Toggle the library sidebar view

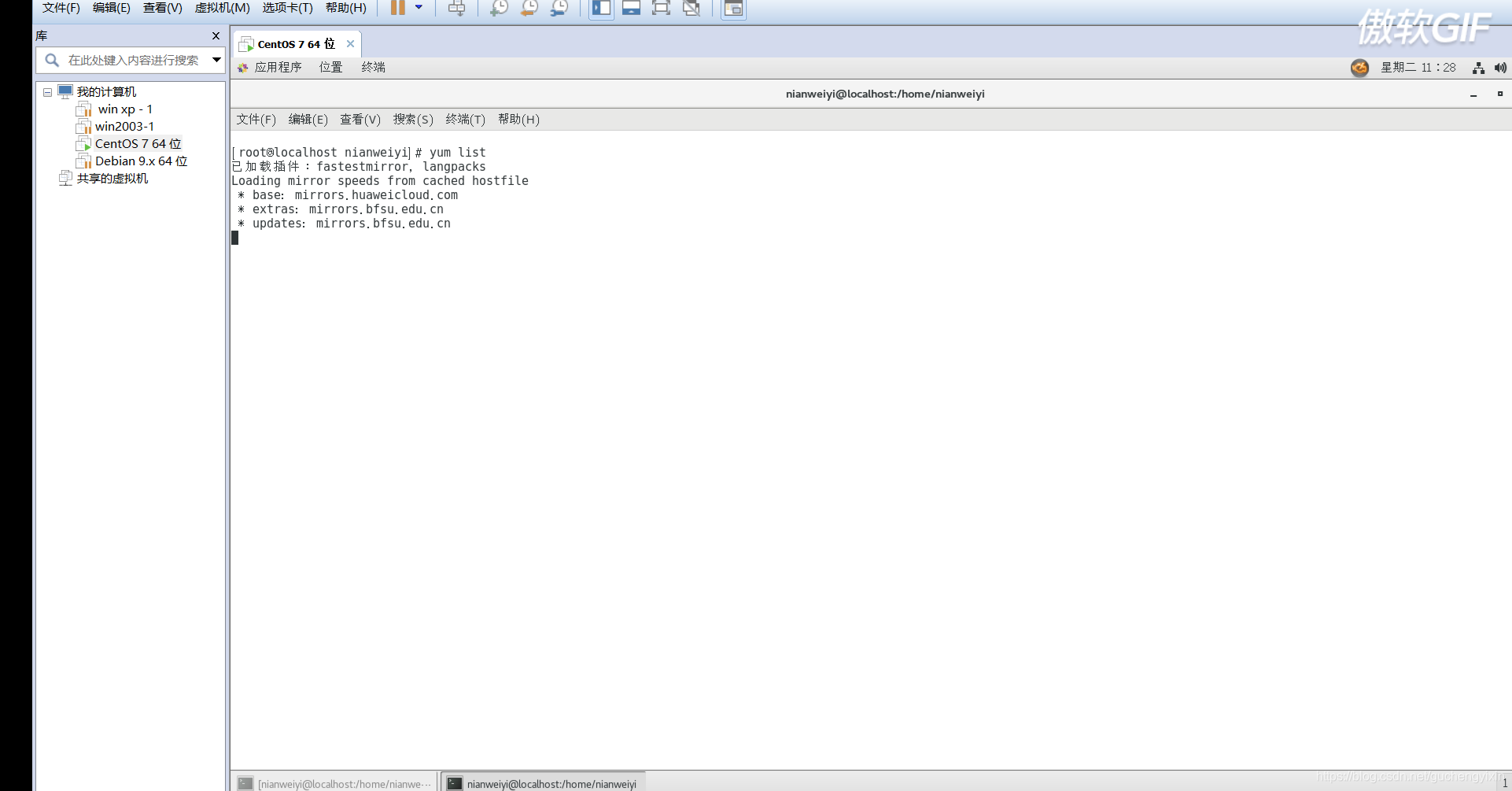[x=602, y=8]
